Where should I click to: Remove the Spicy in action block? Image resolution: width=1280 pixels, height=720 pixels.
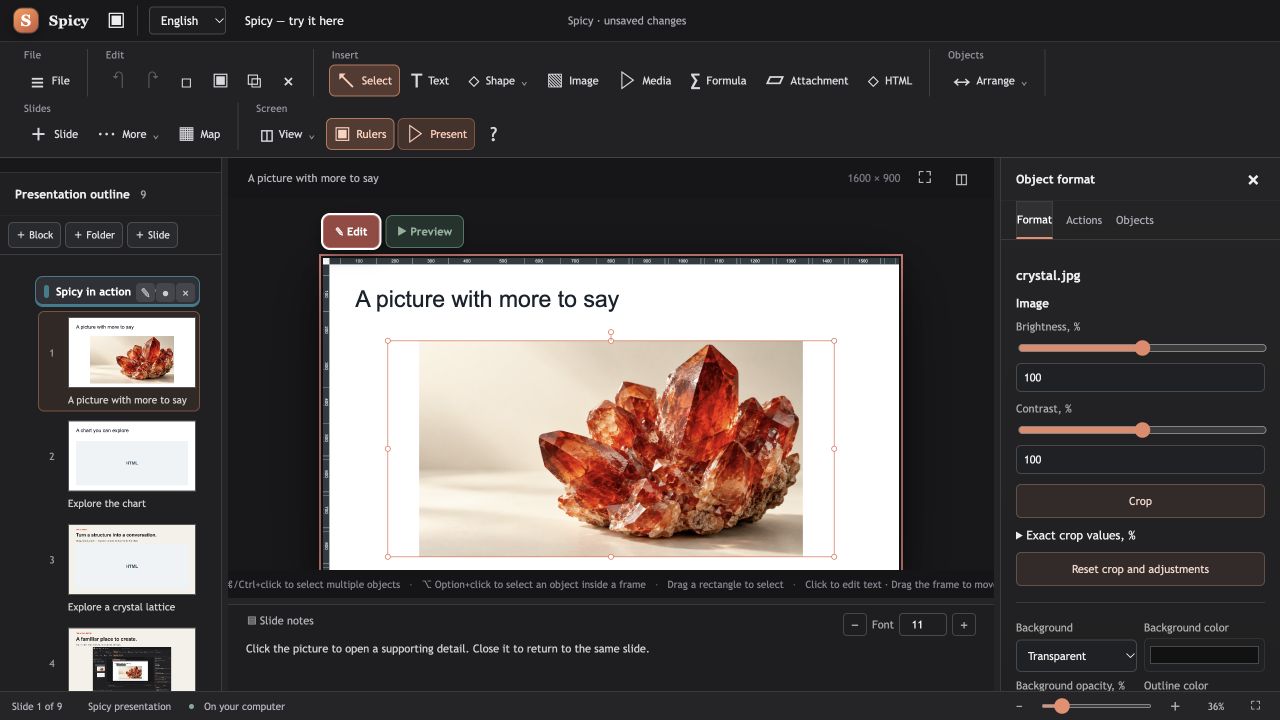click(x=185, y=292)
